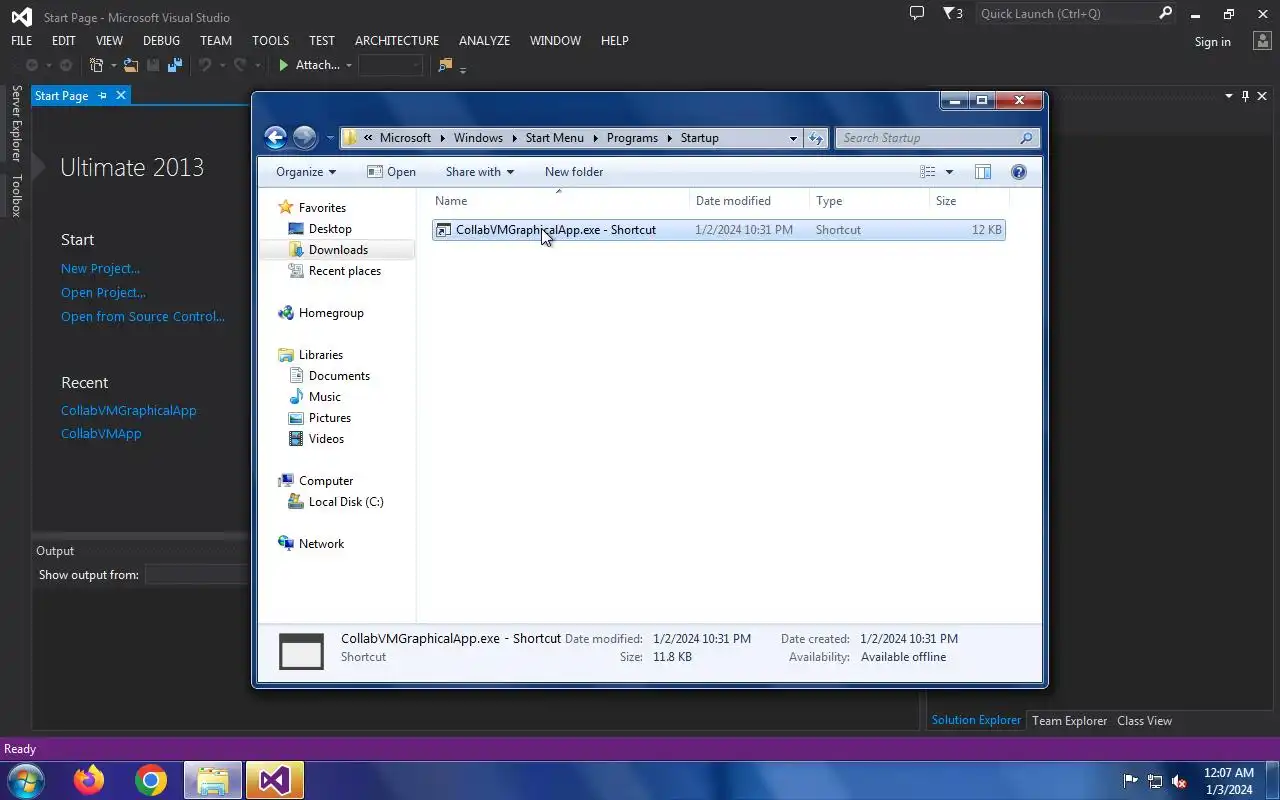
Task: Open the TOOLS menu
Action: coord(270,41)
